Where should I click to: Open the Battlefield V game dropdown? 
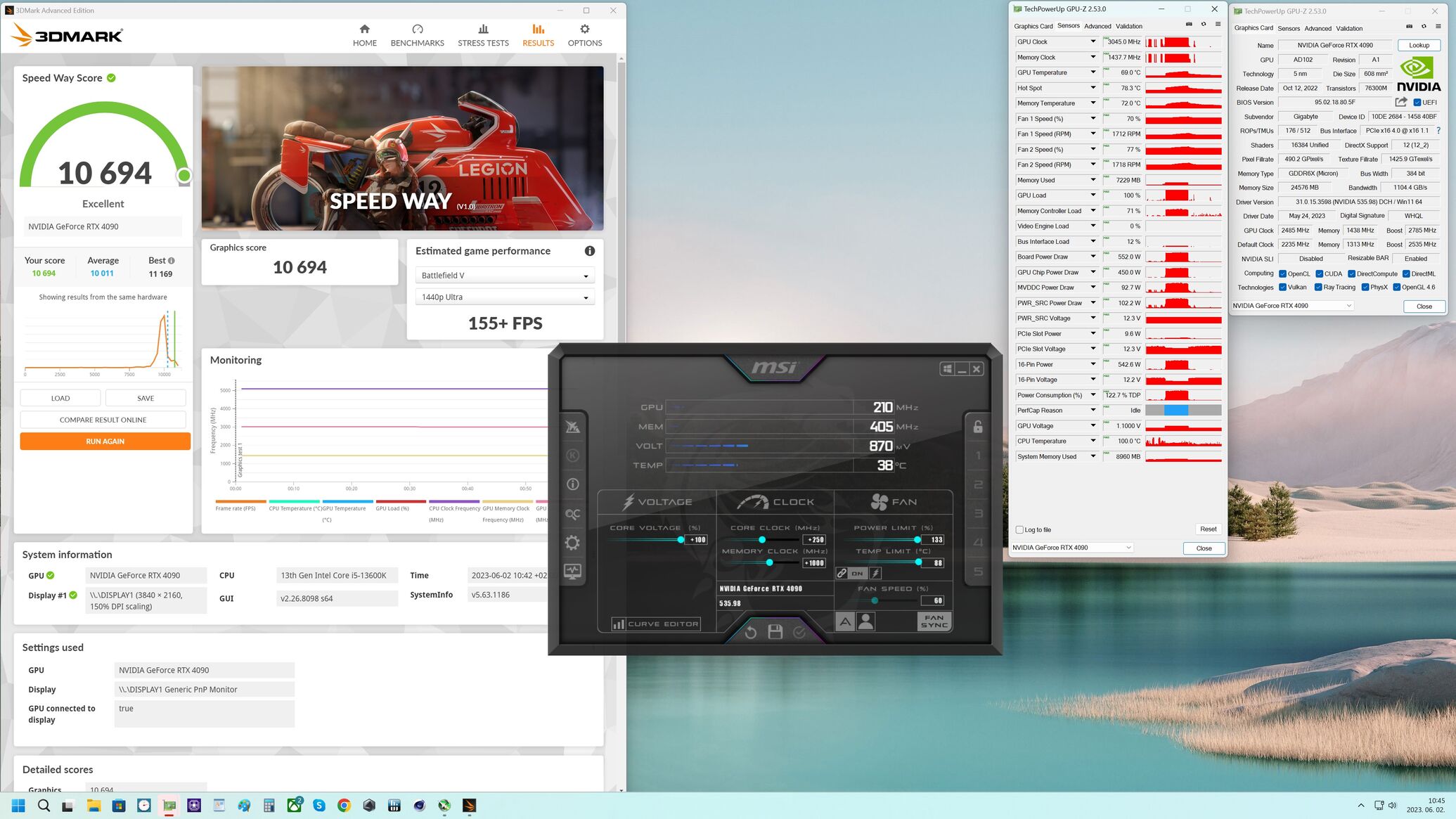[505, 276]
